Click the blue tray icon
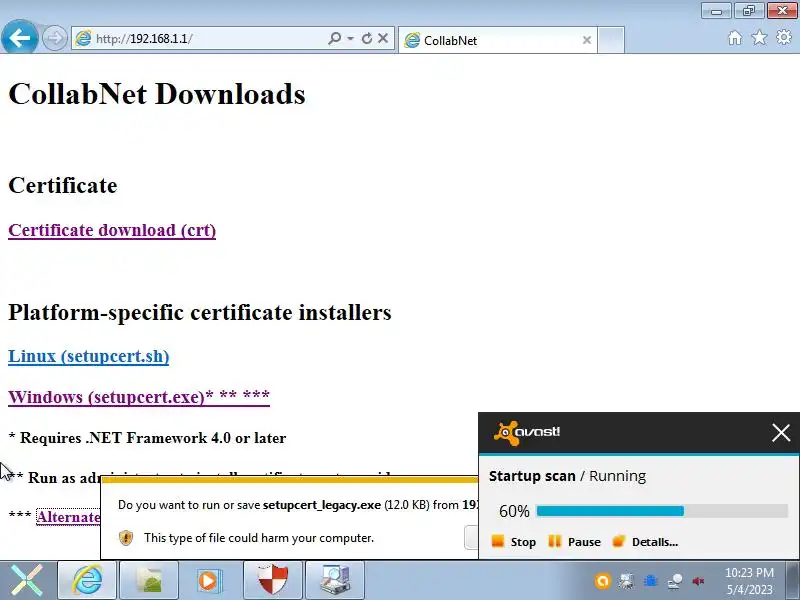800x600 pixels. click(651, 581)
